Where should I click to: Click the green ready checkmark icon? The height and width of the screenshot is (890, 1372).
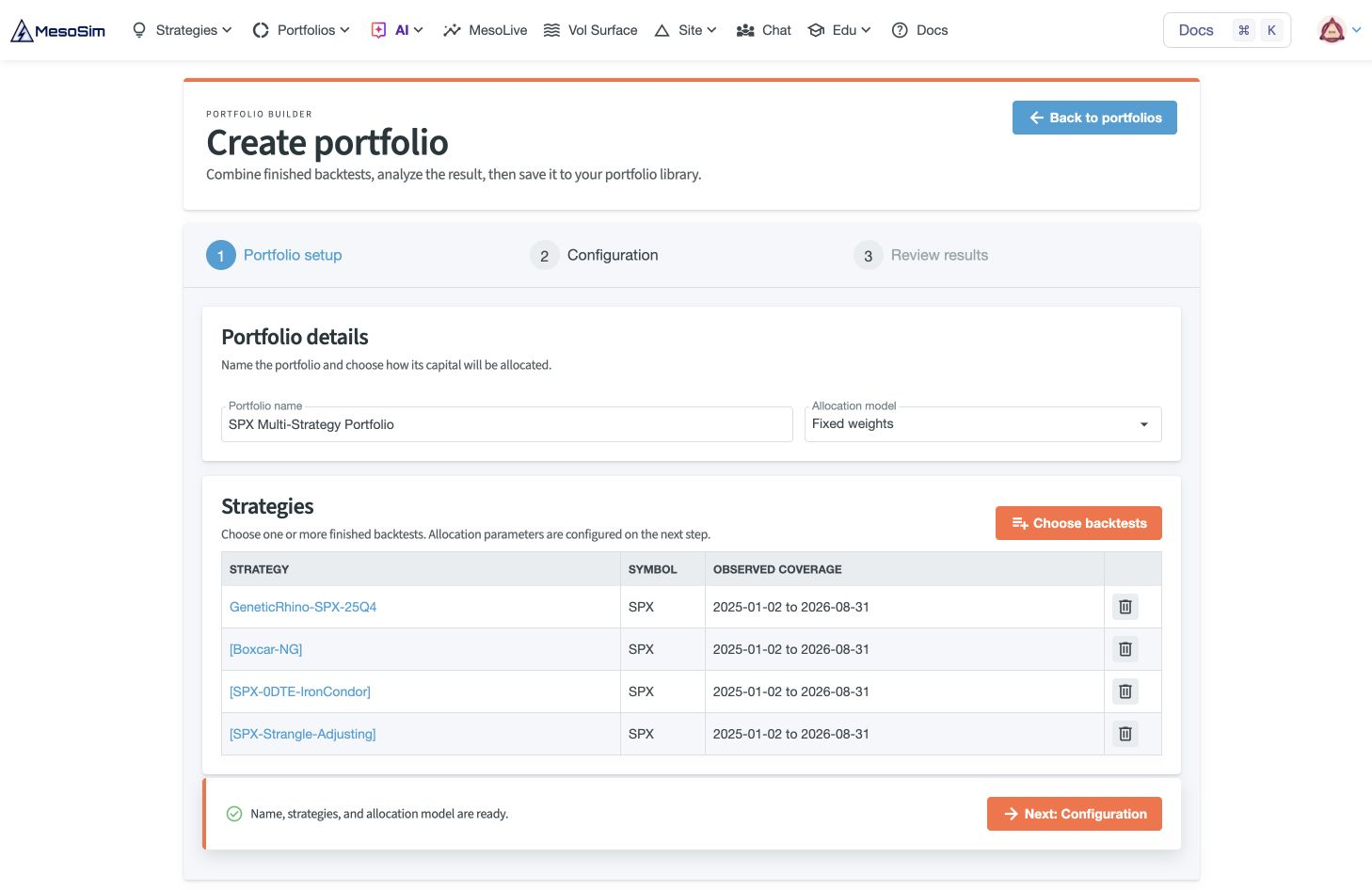point(234,814)
